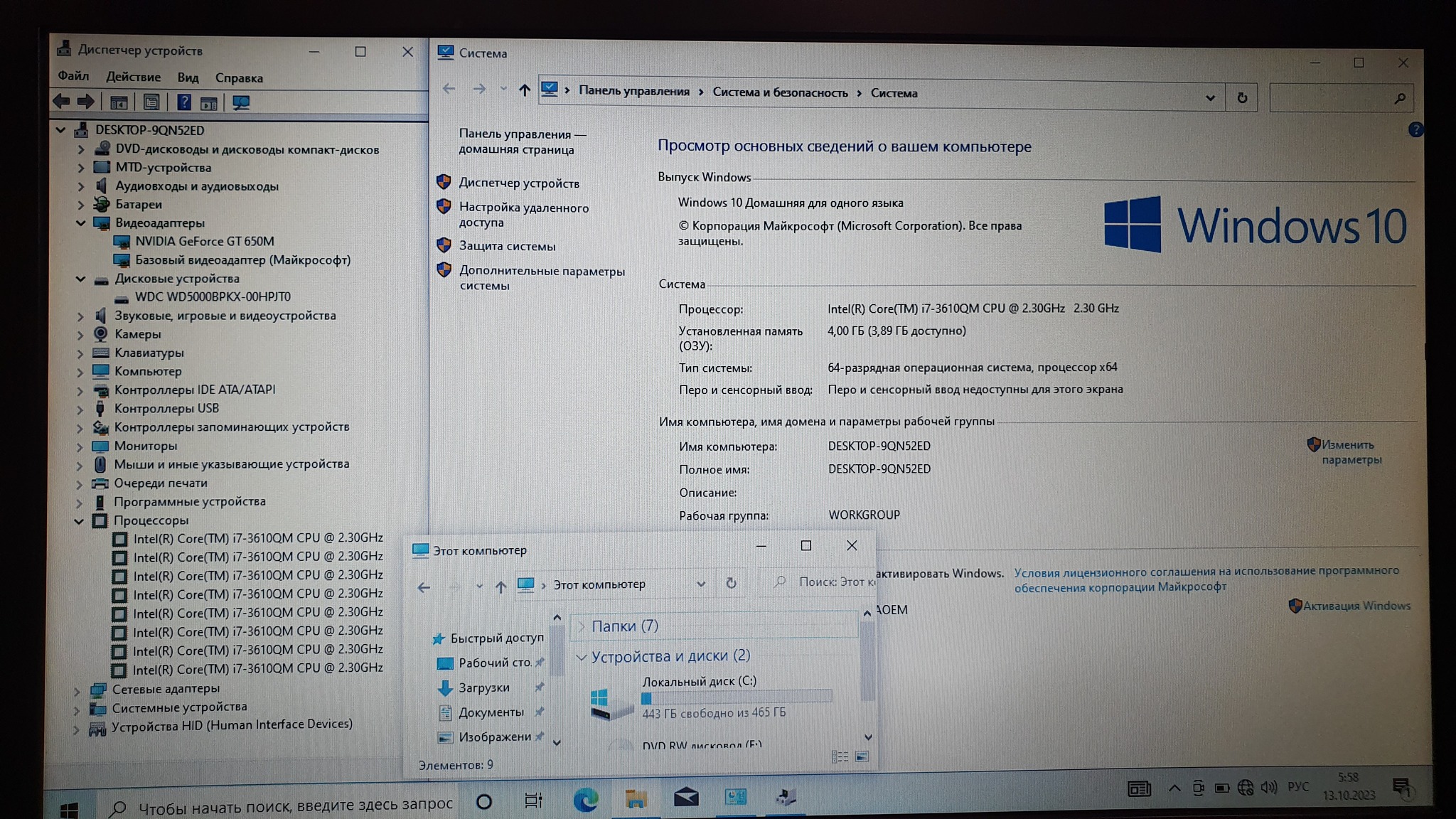Click the back arrow in Device Manager toolbar
This screenshot has height=819, width=1456.
pos(62,102)
